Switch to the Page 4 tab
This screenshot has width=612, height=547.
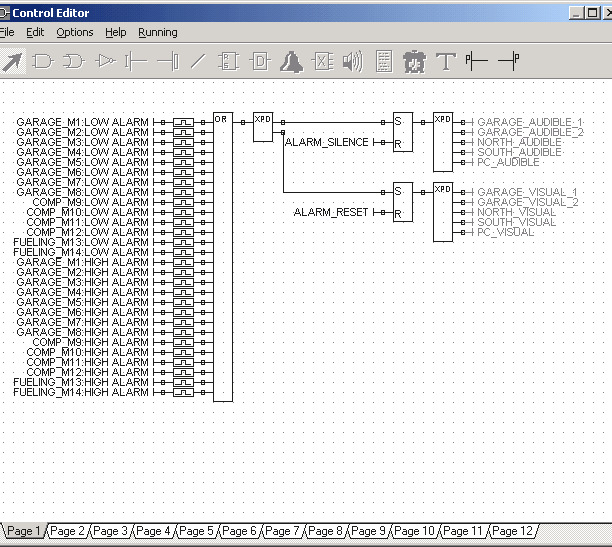153,531
